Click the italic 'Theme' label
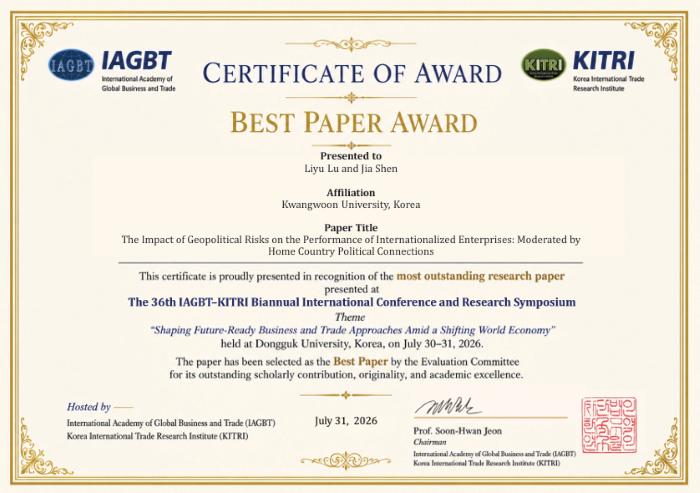This screenshot has width=700, height=493. click(350, 317)
